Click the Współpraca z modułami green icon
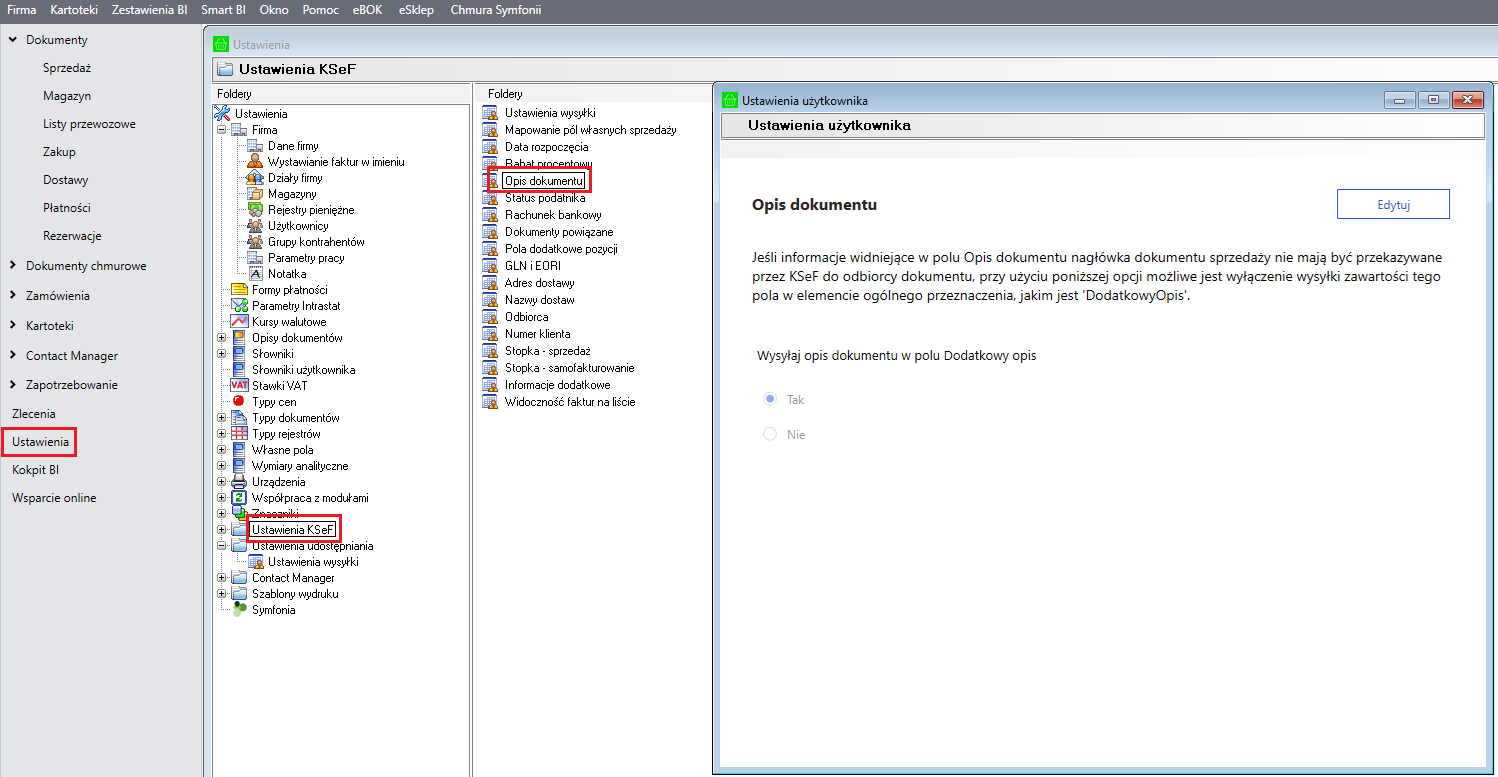 pos(239,498)
